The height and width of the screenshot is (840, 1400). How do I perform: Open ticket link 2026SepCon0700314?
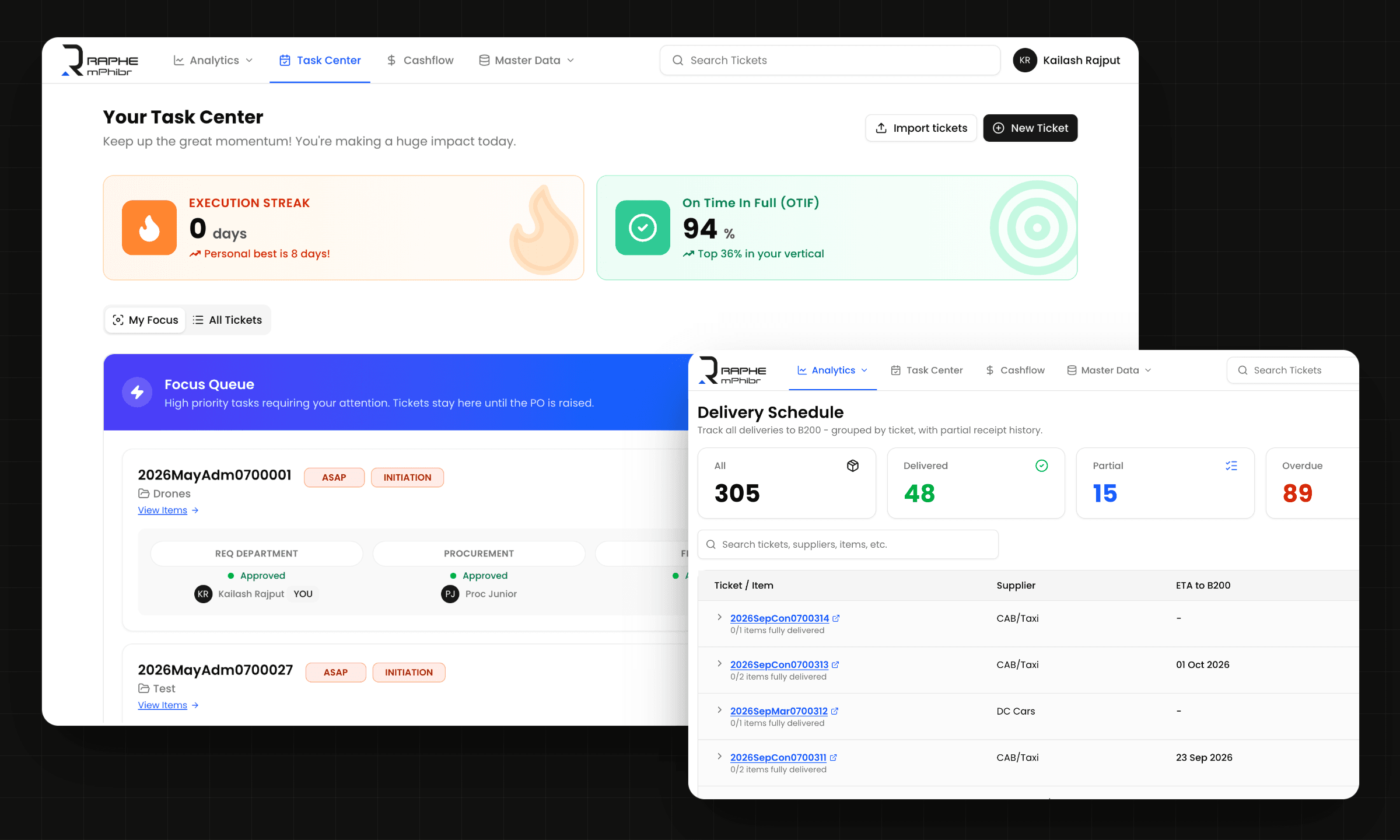pos(779,618)
